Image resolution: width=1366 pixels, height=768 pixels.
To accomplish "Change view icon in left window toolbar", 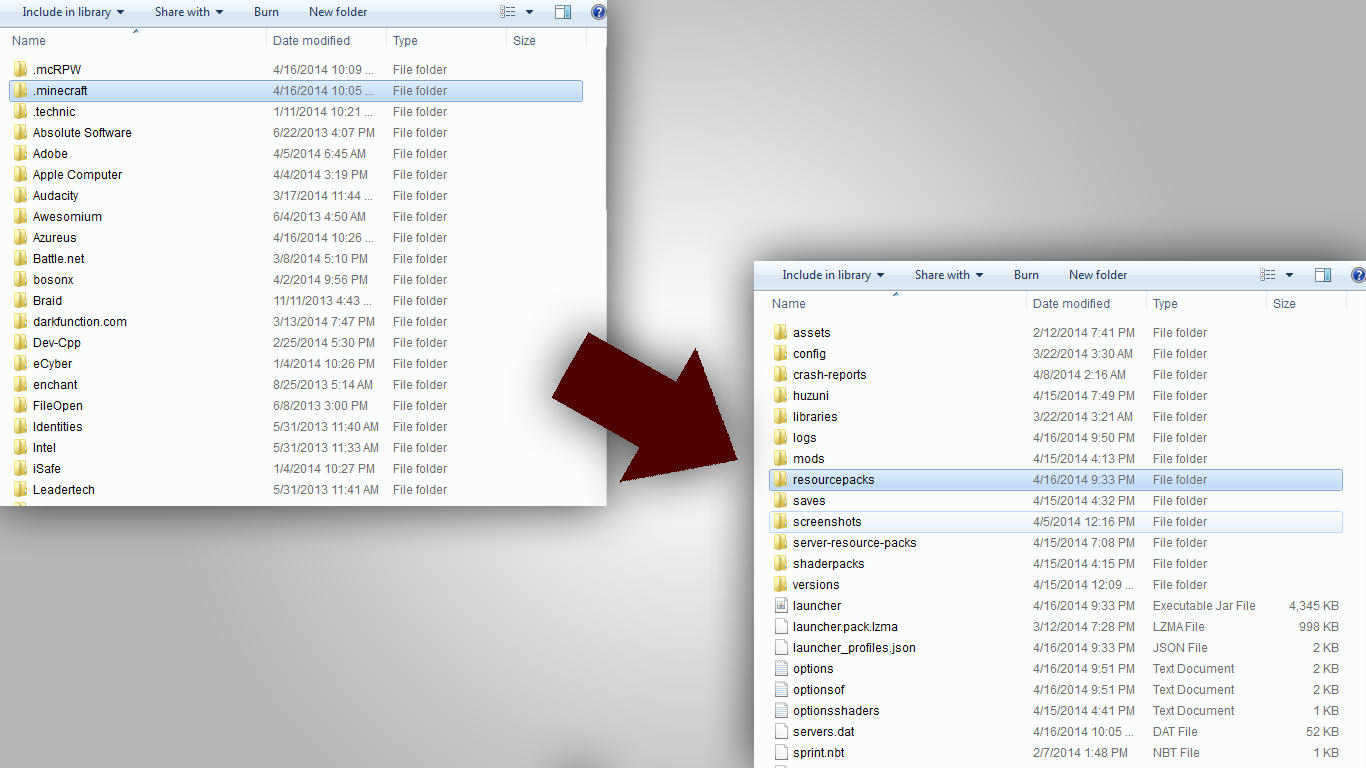I will (508, 12).
